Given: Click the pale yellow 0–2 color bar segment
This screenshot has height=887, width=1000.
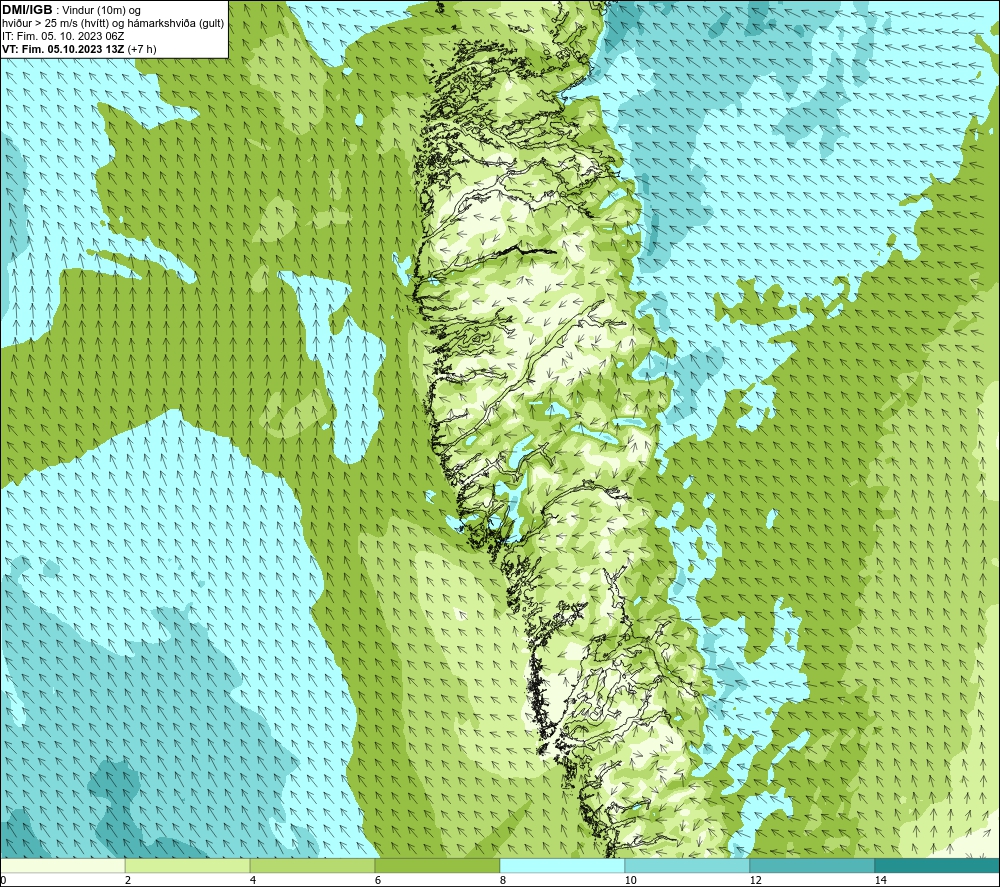Looking at the screenshot, I should [x=62, y=865].
